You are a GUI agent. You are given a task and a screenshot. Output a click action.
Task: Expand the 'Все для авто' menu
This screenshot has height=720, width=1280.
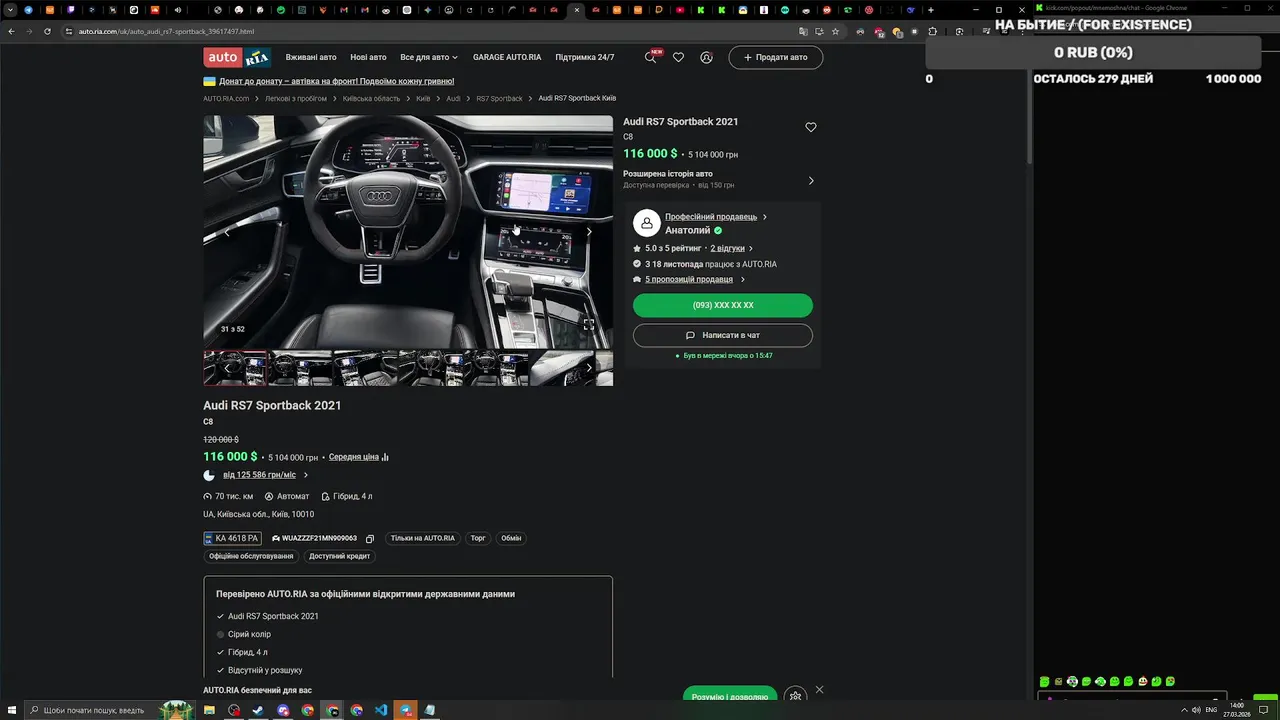point(429,57)
